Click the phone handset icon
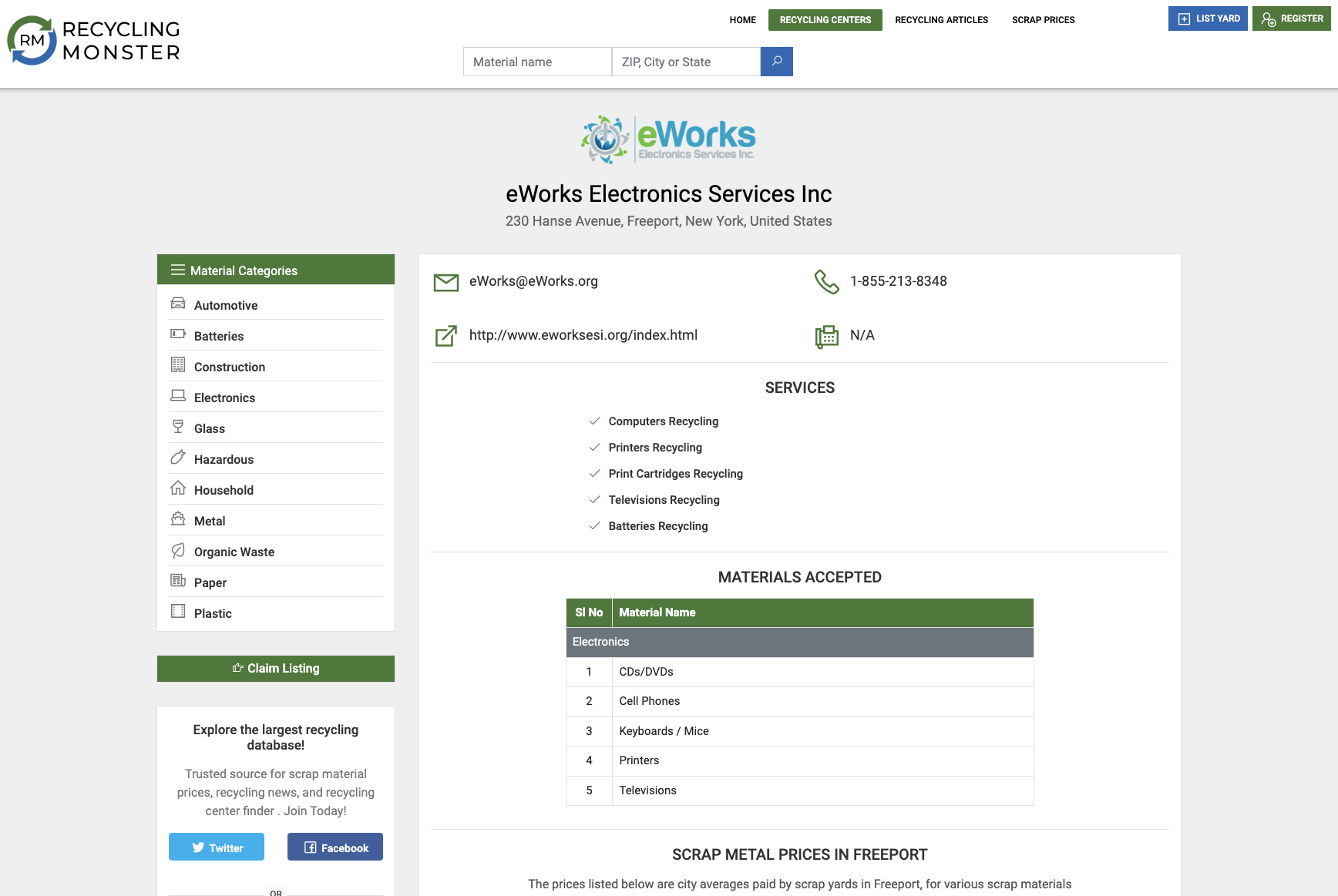1338x896 pixels. (827, 282)
